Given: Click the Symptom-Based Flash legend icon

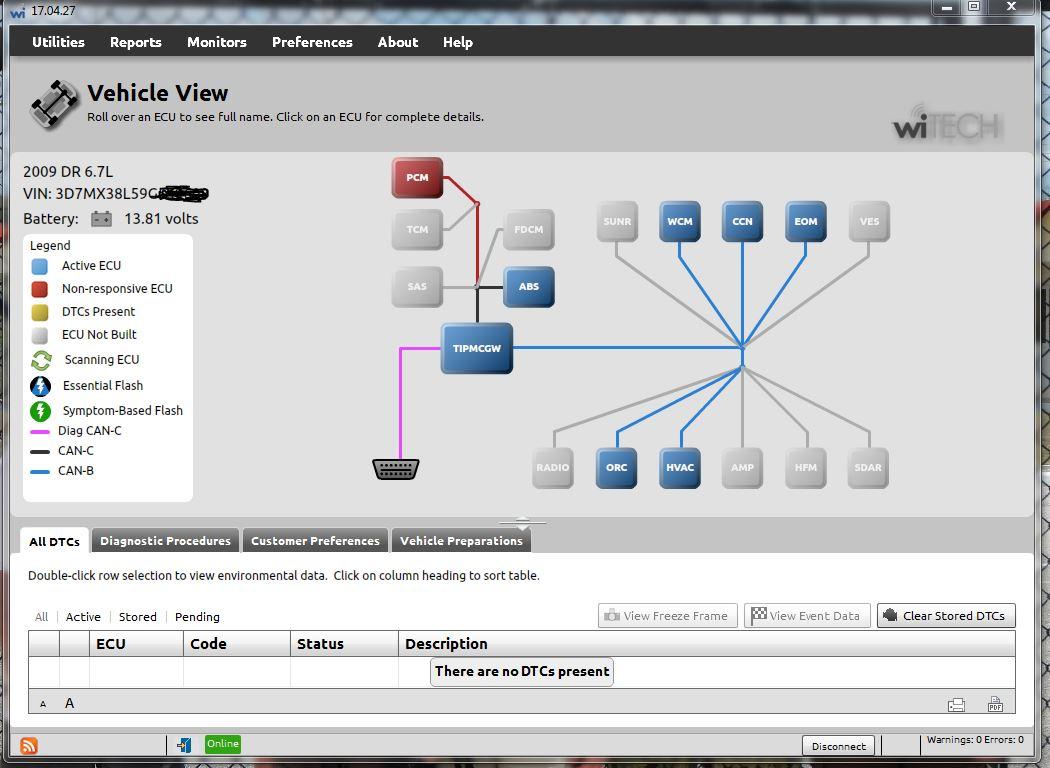Looking at the screenshot, I should click(40, 410).
